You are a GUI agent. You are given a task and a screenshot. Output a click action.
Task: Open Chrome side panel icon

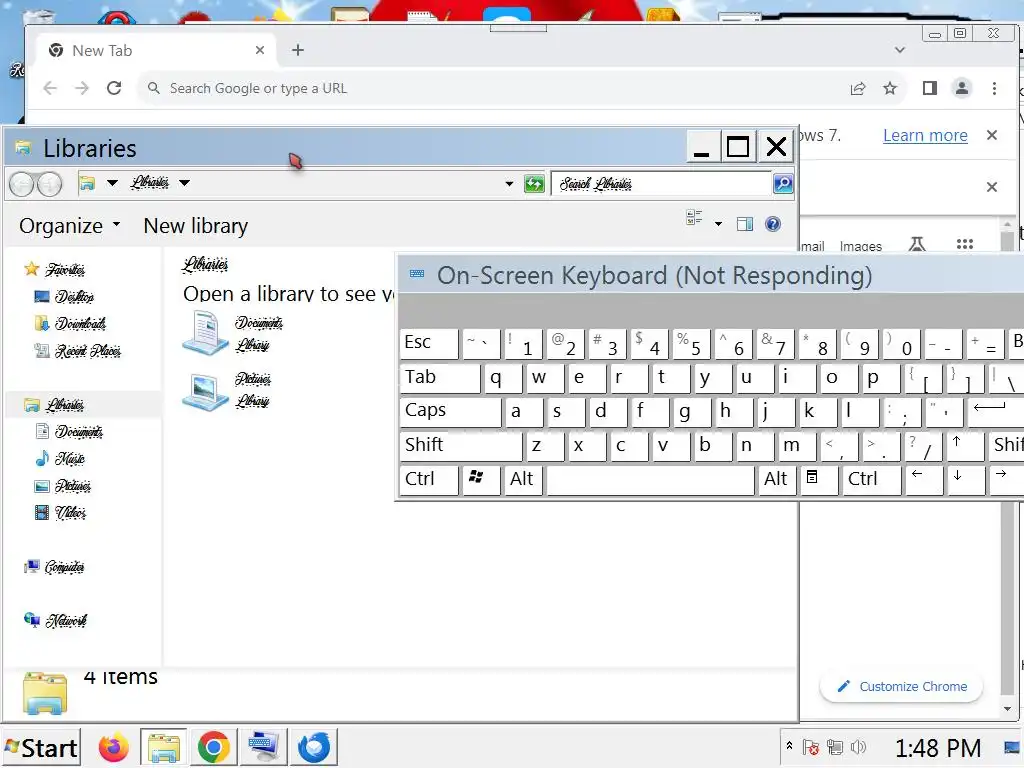pos(930,88)
